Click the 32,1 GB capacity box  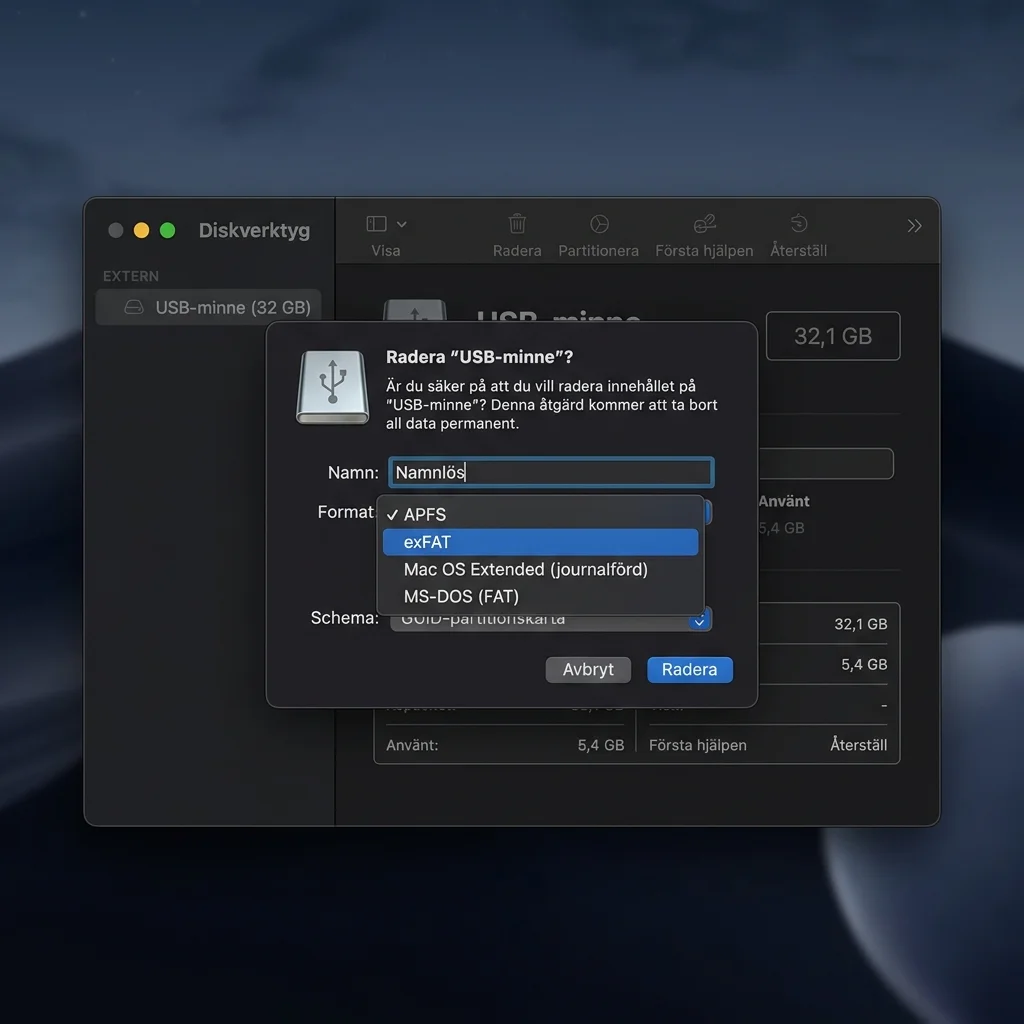tap(833, 336)
